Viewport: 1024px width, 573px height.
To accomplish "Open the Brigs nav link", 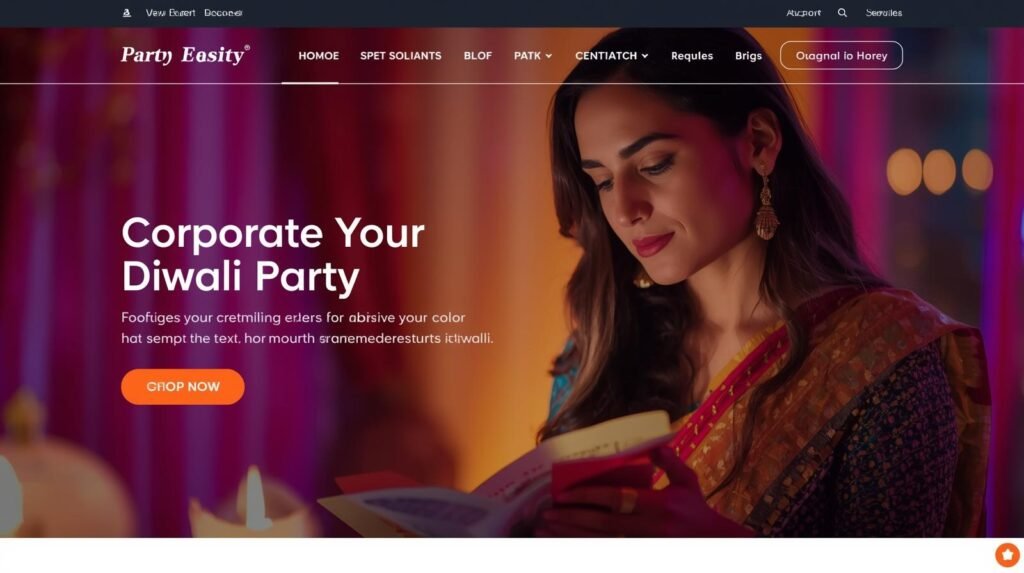I will pyautogui.click(x=748, y=56).
